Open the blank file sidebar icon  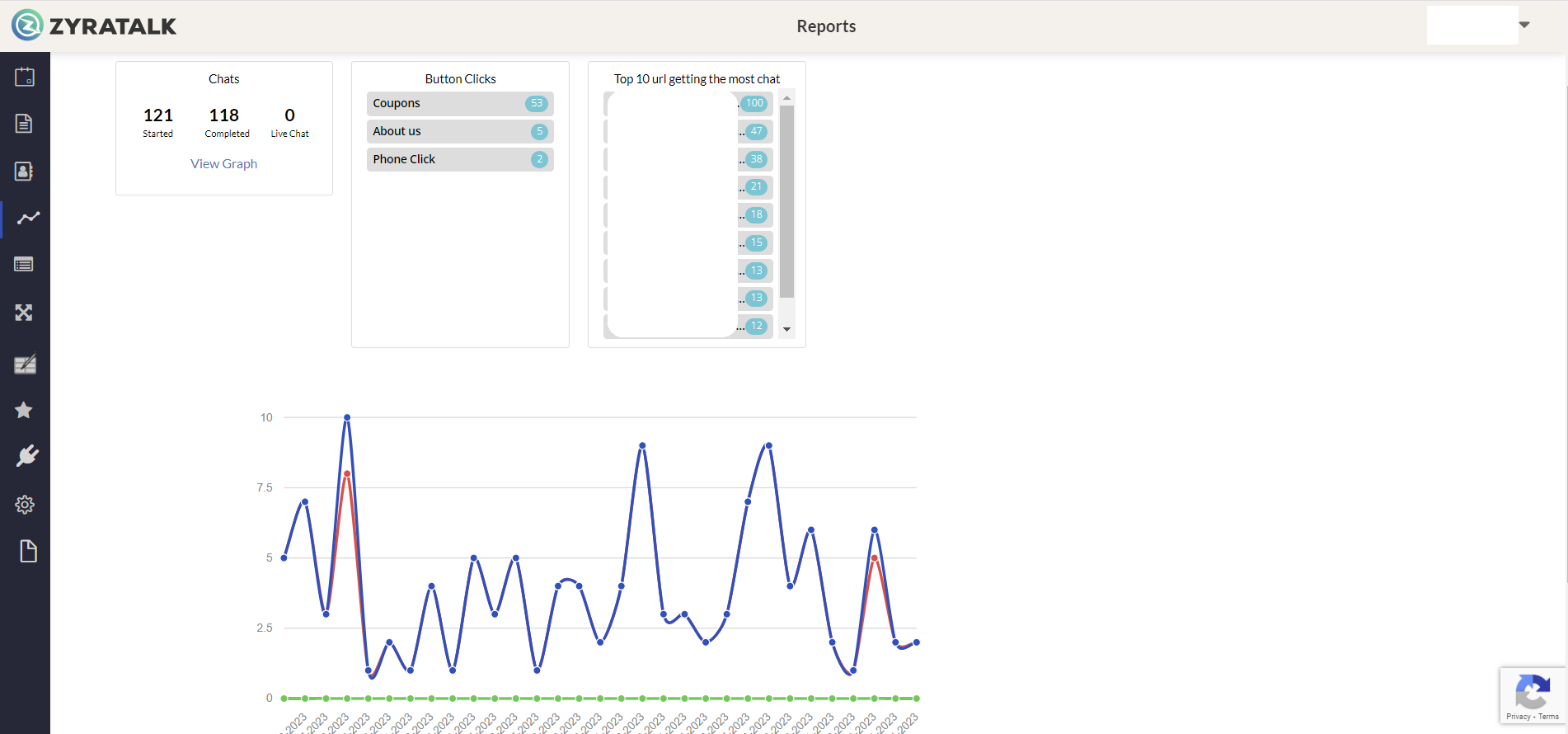(28, 551)
